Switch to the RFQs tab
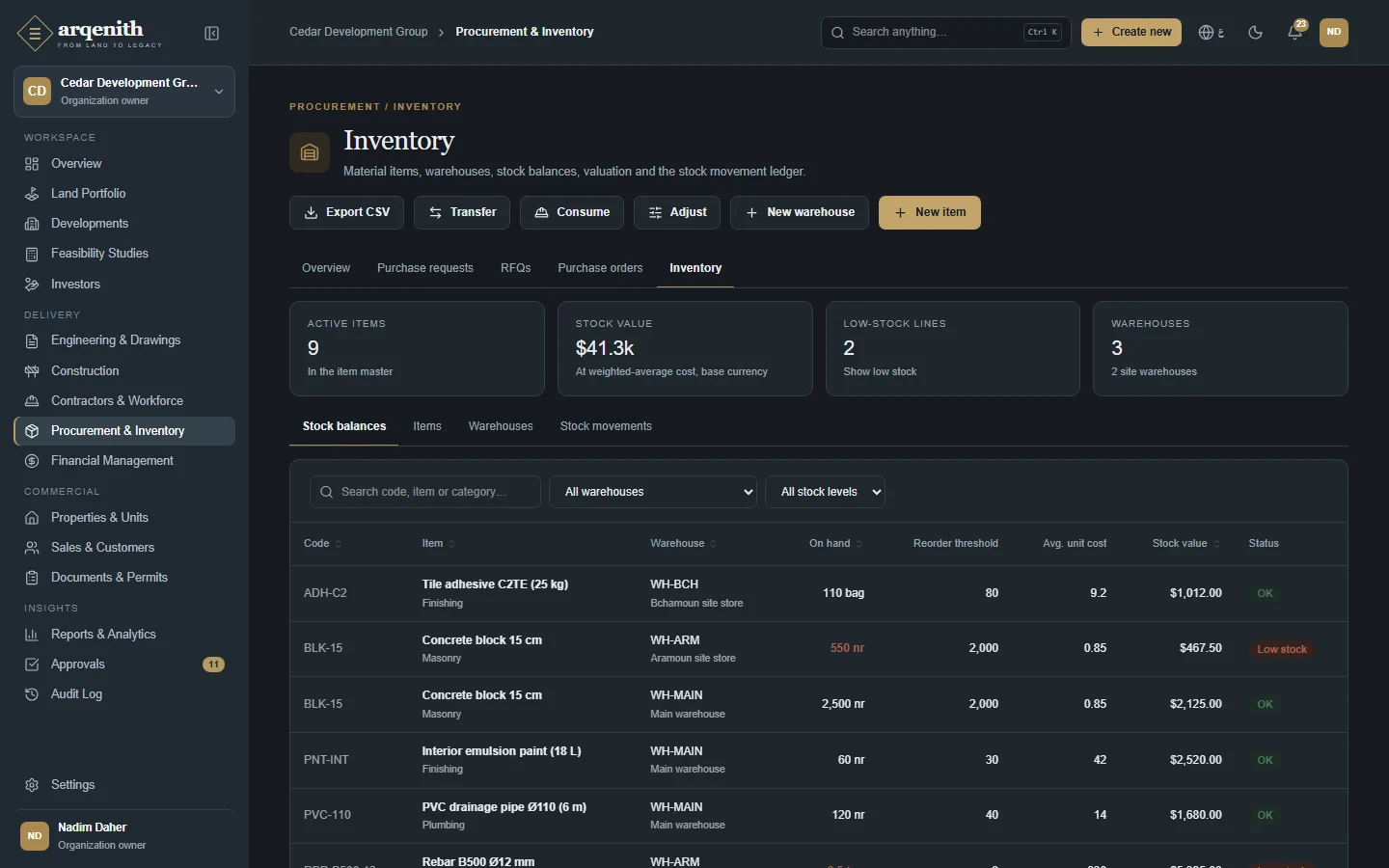The height and width of the screenshot is (868, 1389). pyautogui.click(x=516, y=268)
